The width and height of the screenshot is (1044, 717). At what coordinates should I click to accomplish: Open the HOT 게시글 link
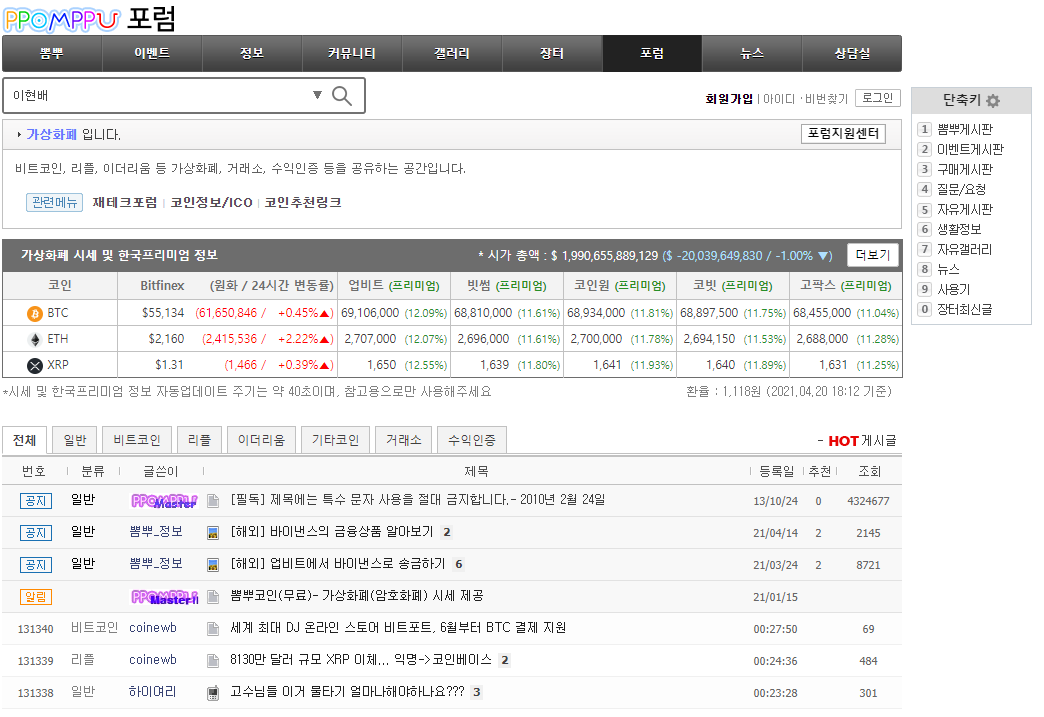pyautogui.click(x=862, y=441)
